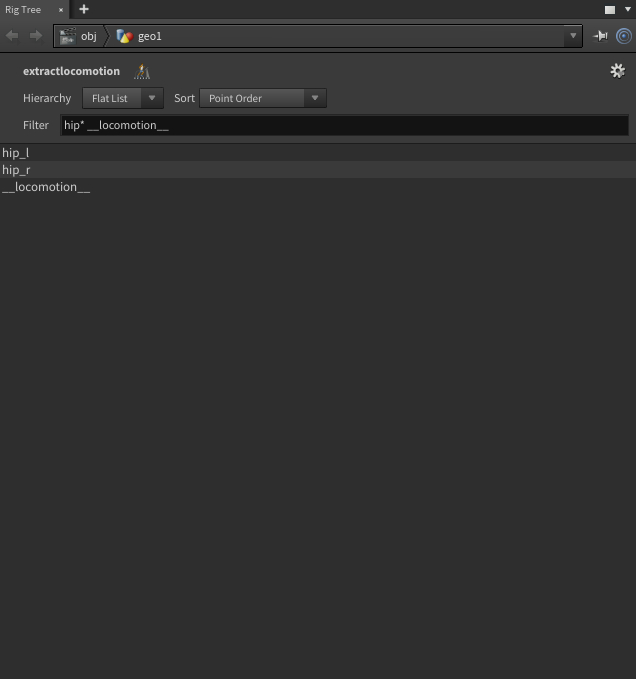Select the __locomotion__ joint entry
This screenshot has width=636, height=679.
[46, 187]
